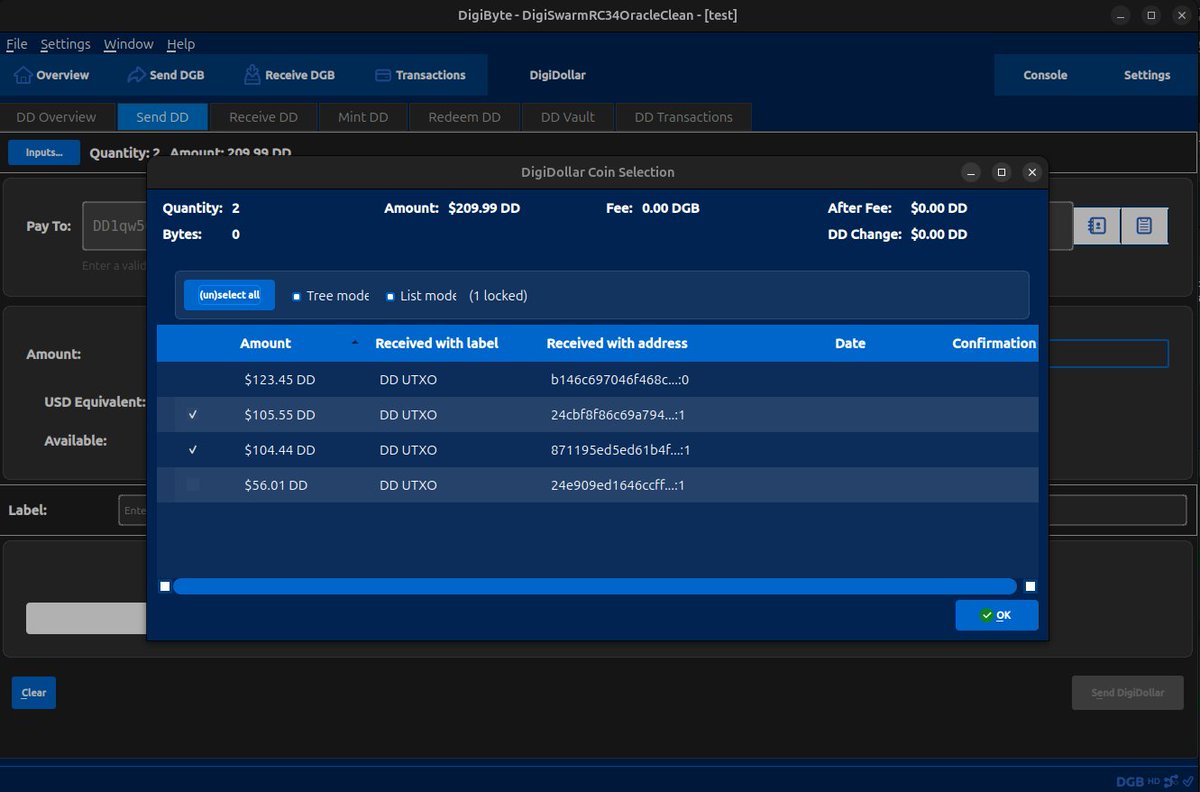Viewport: 1200px width, 792px height.
Task: Click the right arrow of horizontal scrollbar
Action: pos(1030,586)
